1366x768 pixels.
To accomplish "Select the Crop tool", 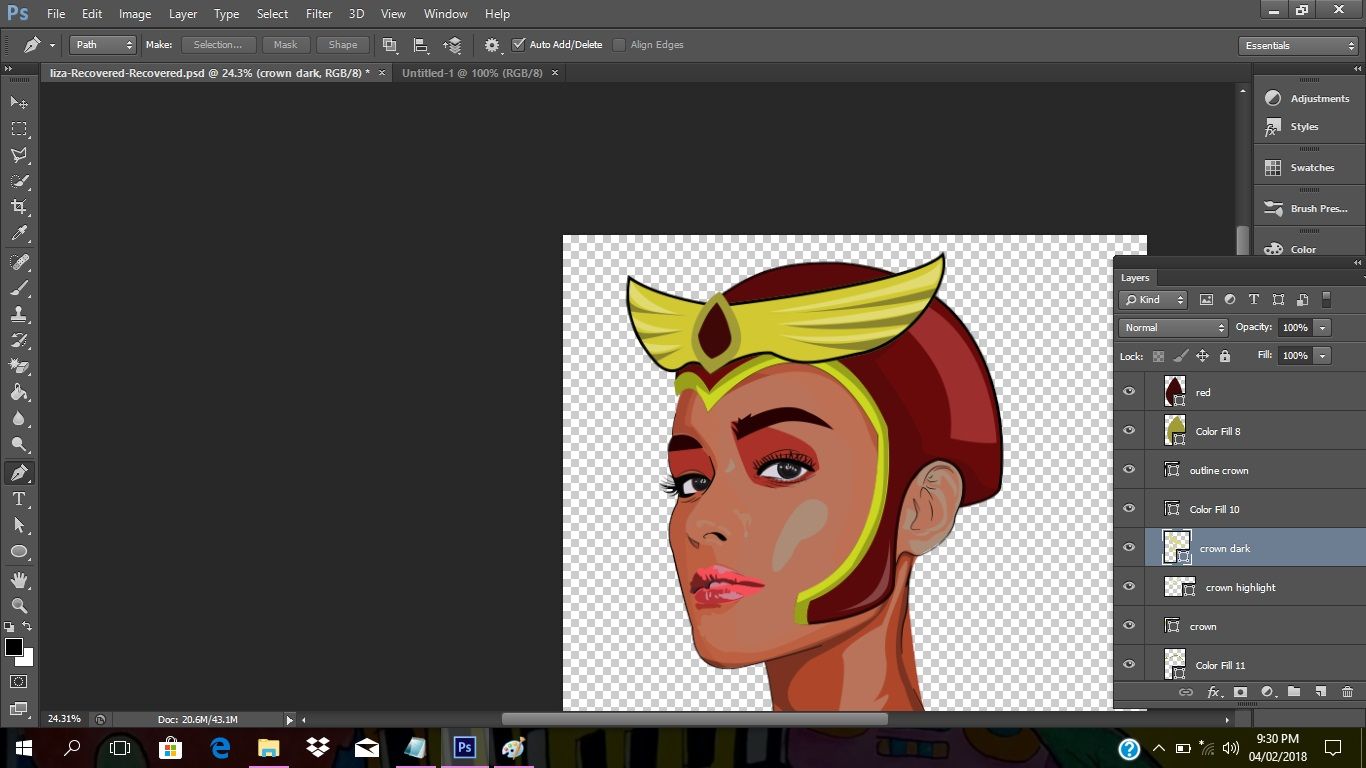I will [x=19, y=207].
